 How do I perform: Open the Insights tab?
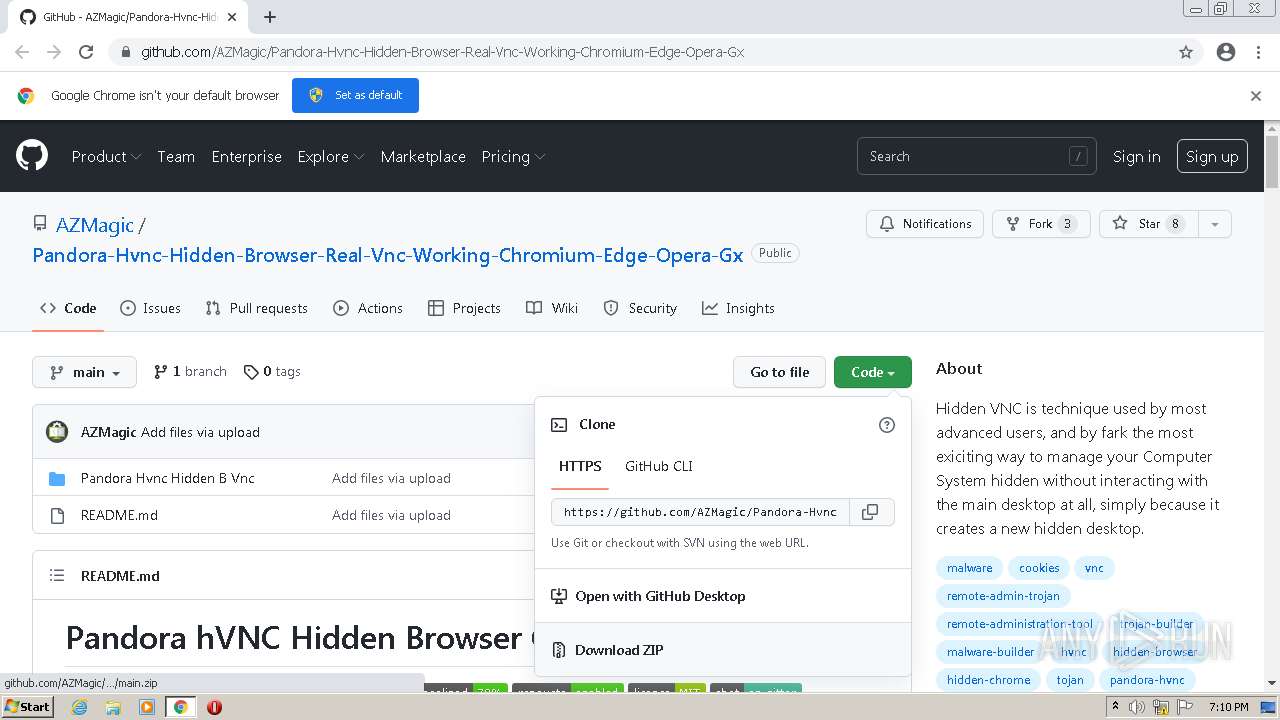click(x=738, y=308)
